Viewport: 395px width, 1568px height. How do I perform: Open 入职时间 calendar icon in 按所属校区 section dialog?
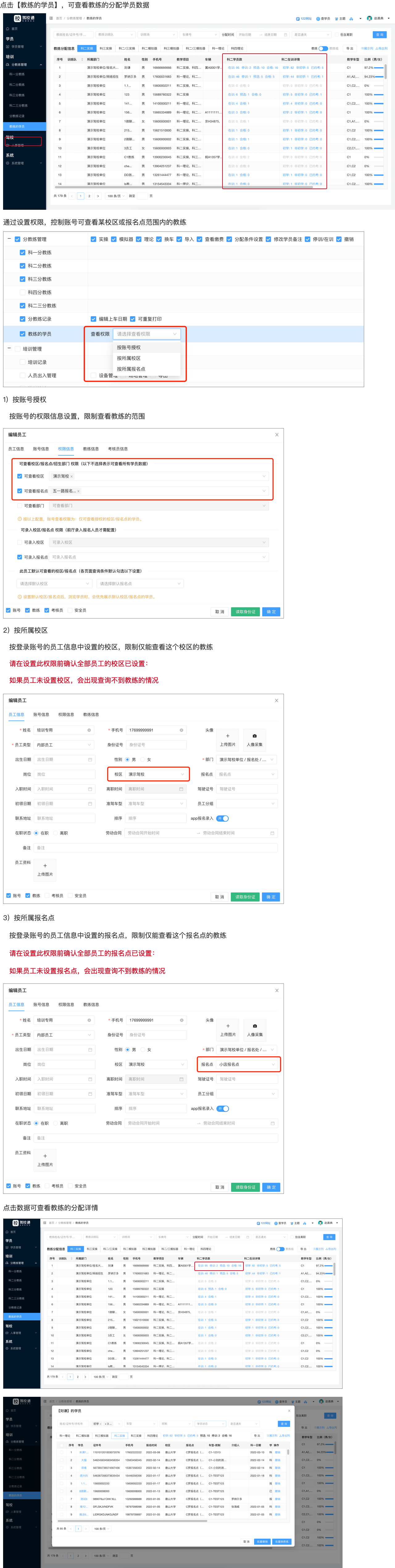point(90,789)
